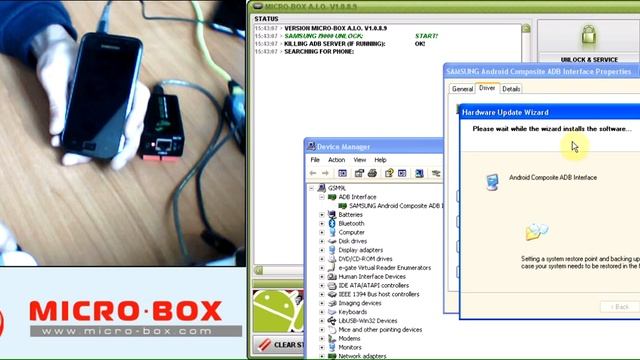Switch to the General tab in Properties
The height and width of the screenshot is (360, 640).
pyautogui.click(x=462, y=89)
